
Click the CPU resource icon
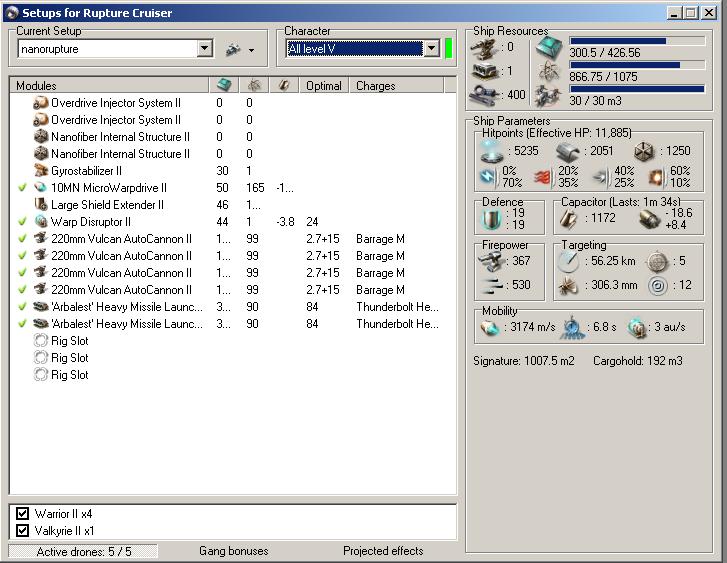point(548,47)
